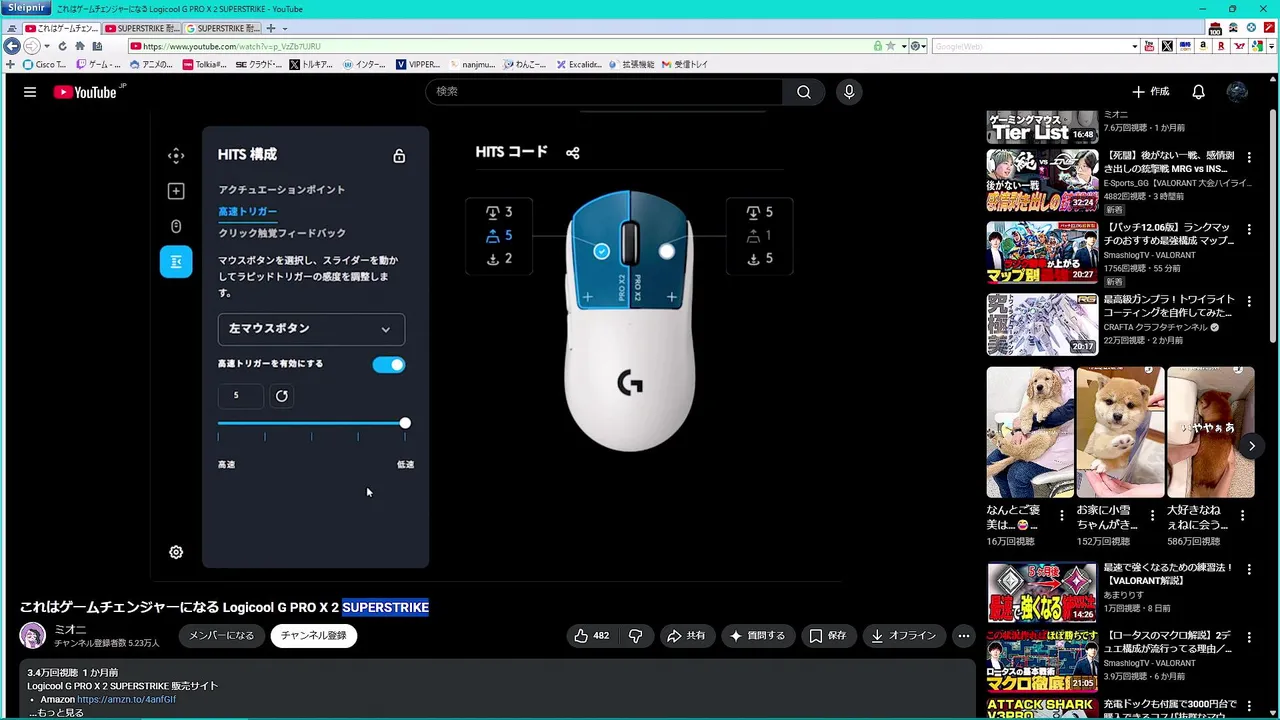Open the YouTube guide hamburger menu
This screenshot has width=1280, height=720.
[x=30, y=92]
